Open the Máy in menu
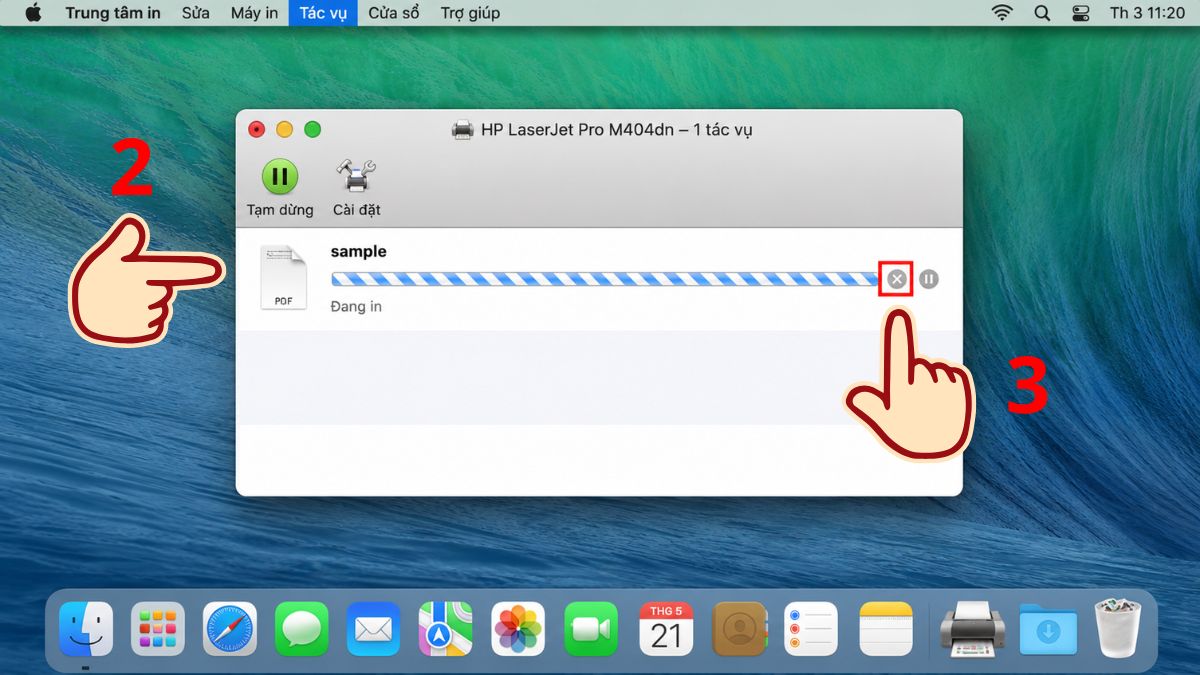This screenshot has height=675, width=1200. click(x=254, y=13)
